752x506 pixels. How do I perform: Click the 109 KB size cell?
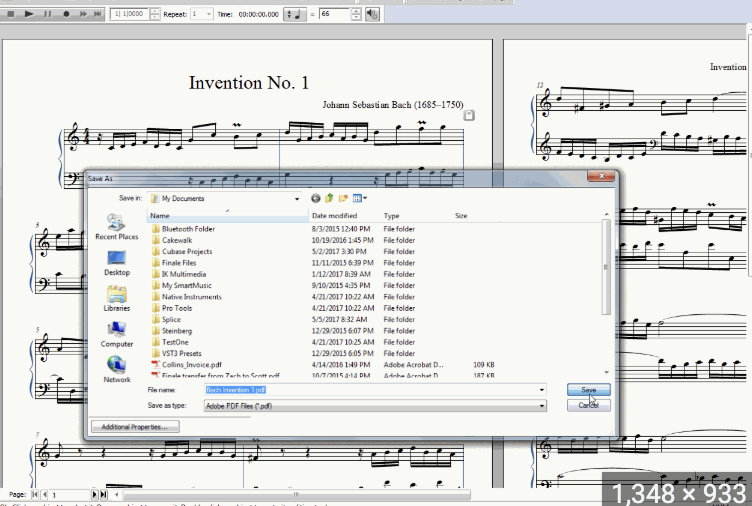[x=483, y=365]
